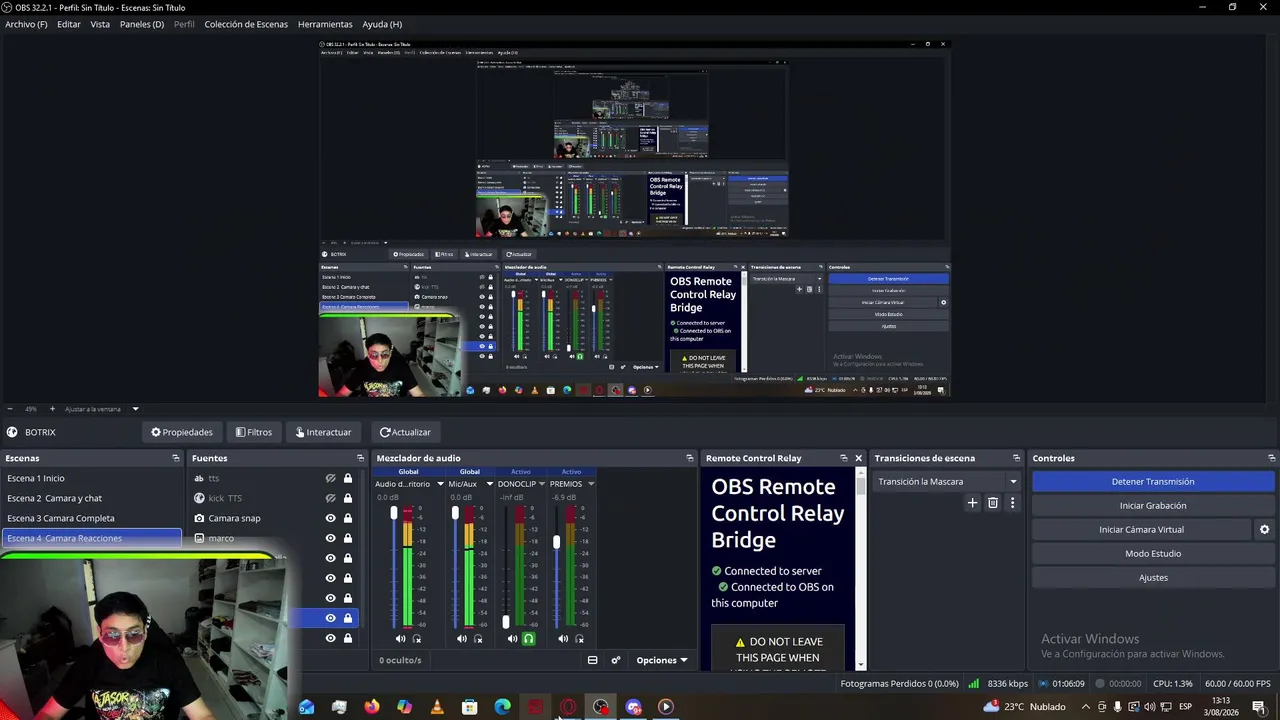Open Opera browser from the taskbar
Image resolution: width=1280 pixels, height=720 pixels.
point(568,707)
